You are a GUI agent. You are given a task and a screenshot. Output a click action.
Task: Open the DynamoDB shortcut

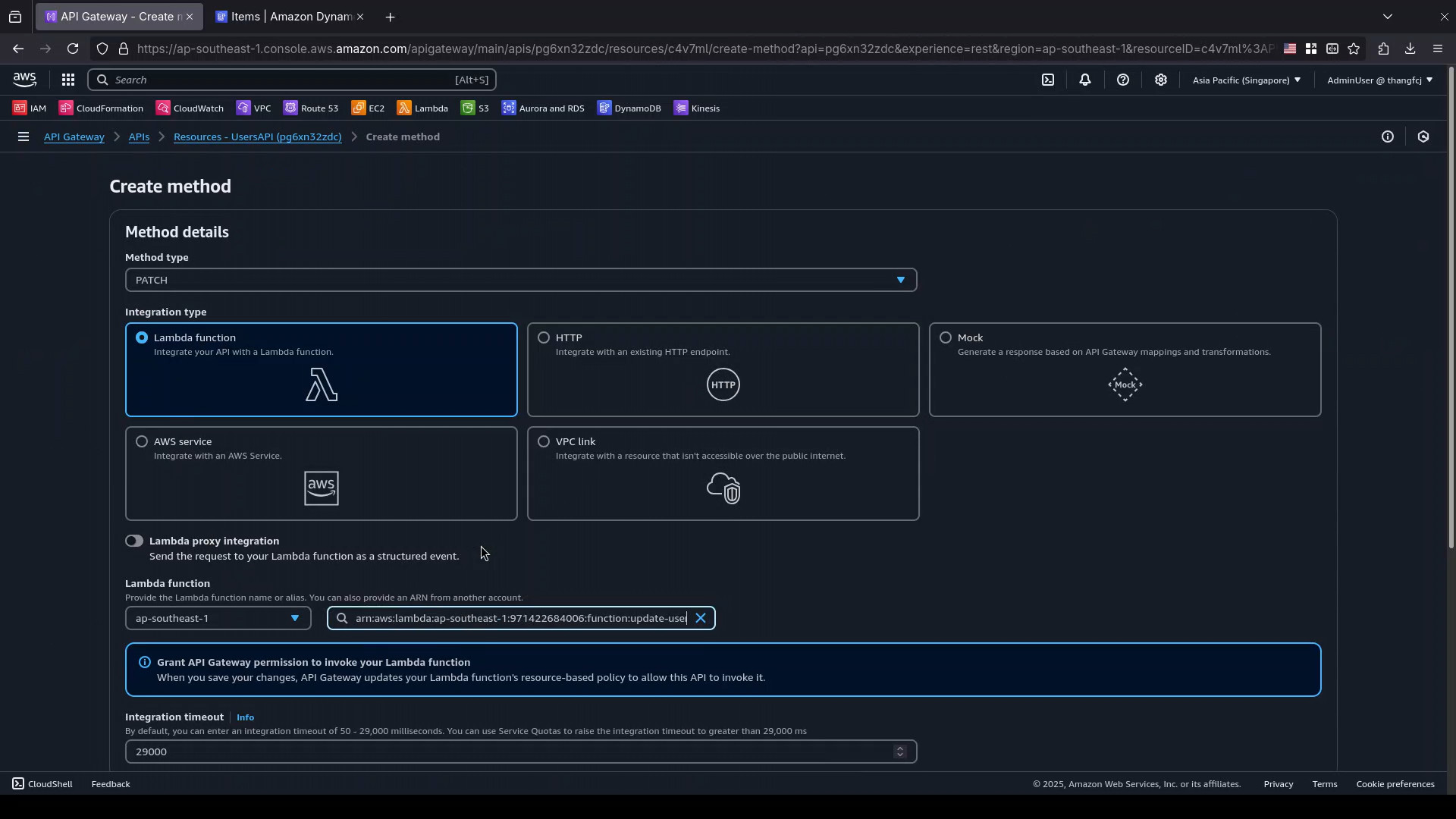click(x=629, y=108)
